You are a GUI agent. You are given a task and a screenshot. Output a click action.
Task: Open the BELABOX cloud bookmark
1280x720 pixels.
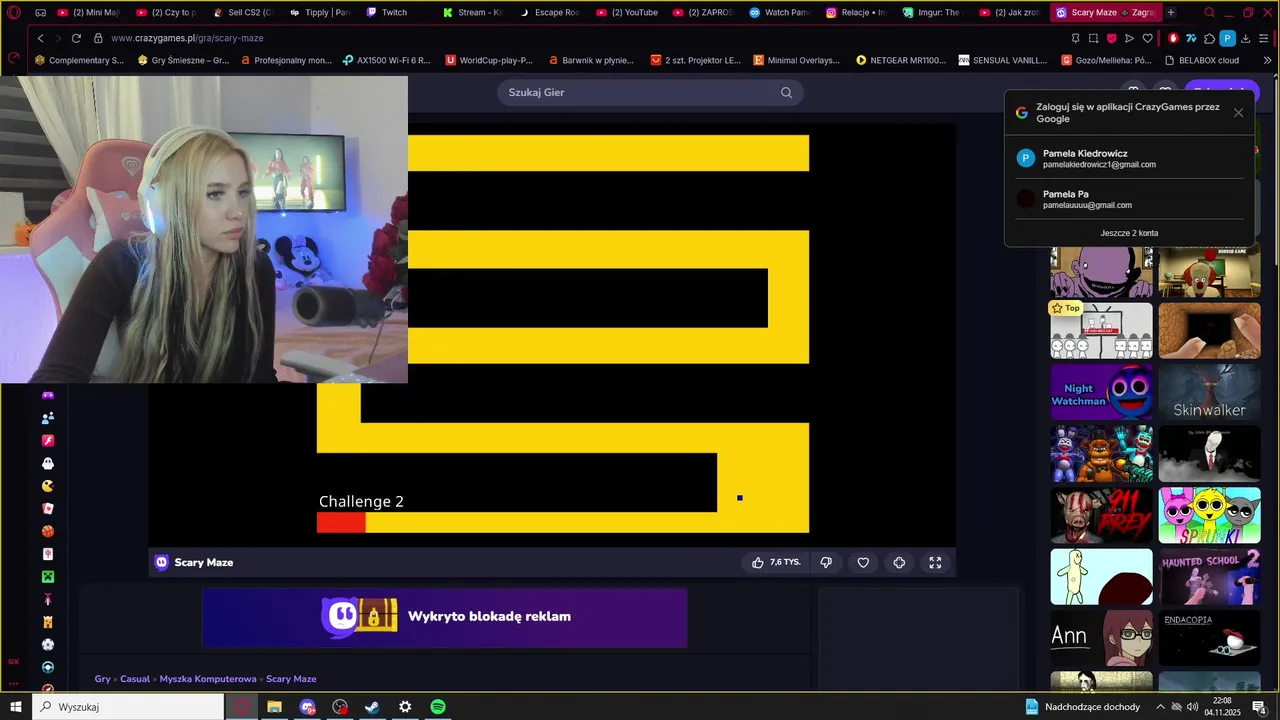1201,60
